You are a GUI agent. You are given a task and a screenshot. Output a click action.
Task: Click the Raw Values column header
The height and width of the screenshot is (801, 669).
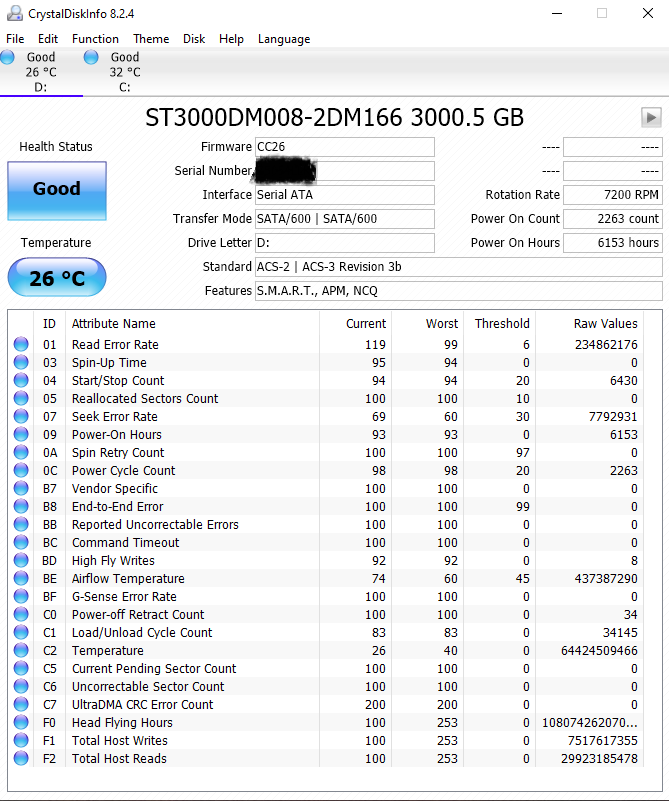(x=605, y=324)
